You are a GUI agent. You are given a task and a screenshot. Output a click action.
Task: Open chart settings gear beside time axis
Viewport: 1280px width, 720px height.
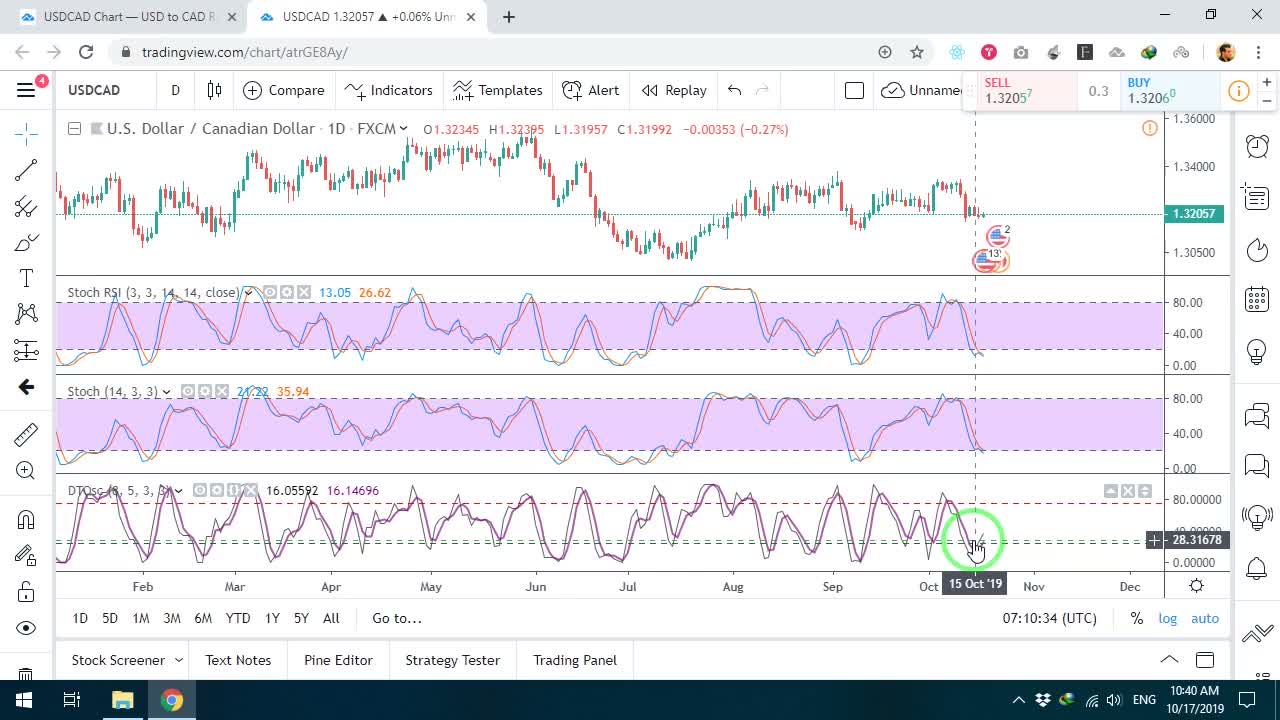pyautogui.click(x=1196, y=586)
